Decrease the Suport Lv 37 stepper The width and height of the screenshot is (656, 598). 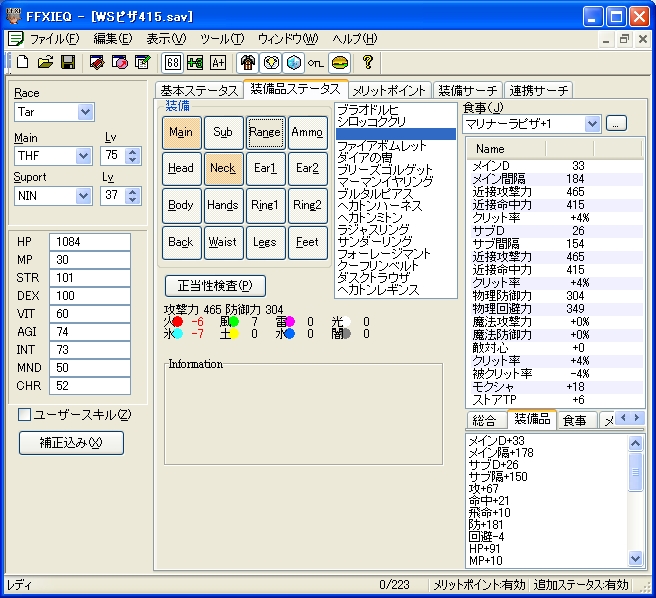tap(133, 200)
